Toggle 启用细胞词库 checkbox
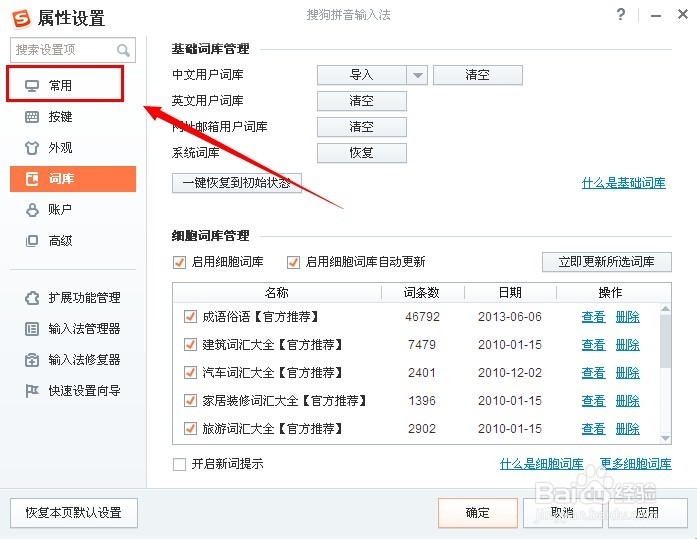Screen dimensions: 697x539 tap(179, 262)
